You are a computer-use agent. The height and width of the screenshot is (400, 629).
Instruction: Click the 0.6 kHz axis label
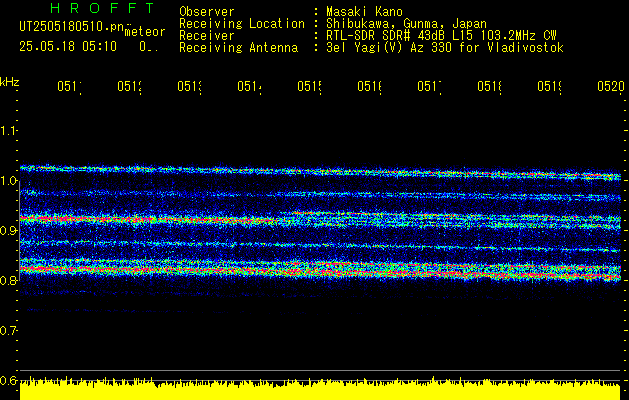point(9,380)
